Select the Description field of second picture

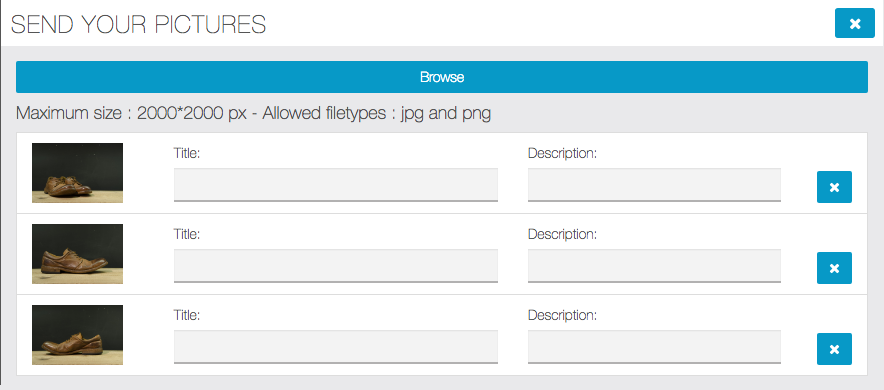tap(654, 265)
